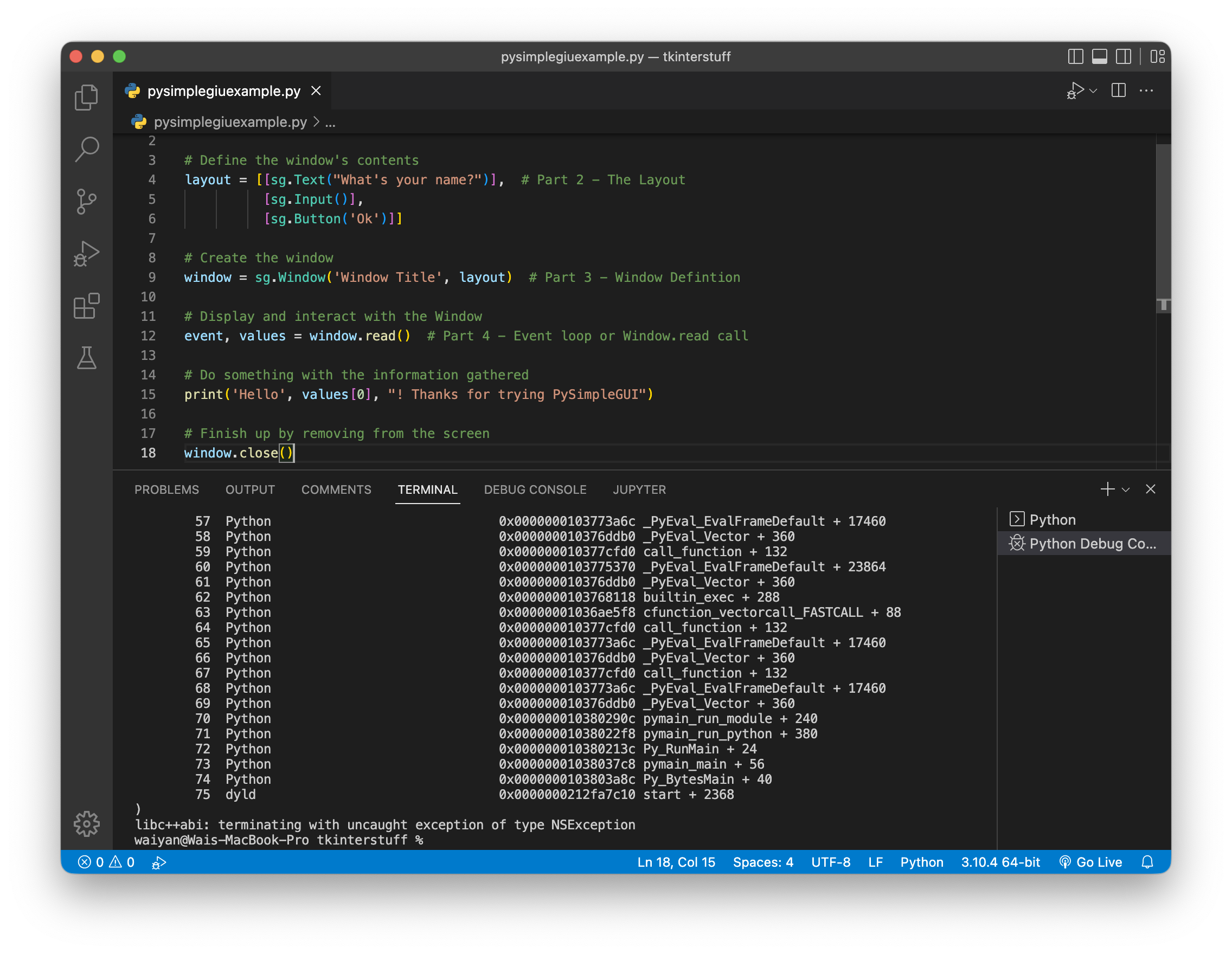Viewport: 1232px width, 954px height.
Task: Open the Run and Debug view
Action: click(86, 253)
